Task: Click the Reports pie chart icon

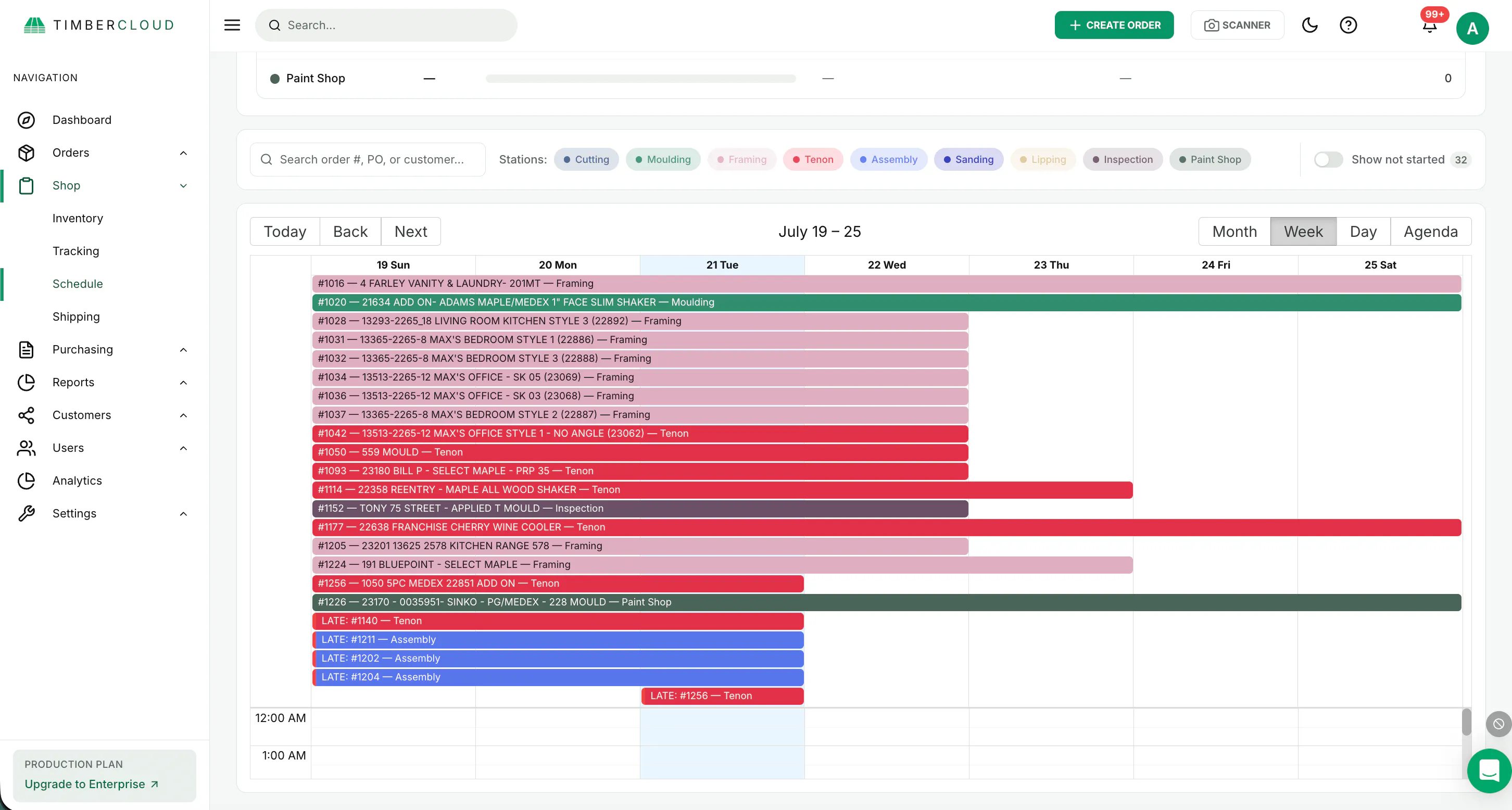Action: 27,382
